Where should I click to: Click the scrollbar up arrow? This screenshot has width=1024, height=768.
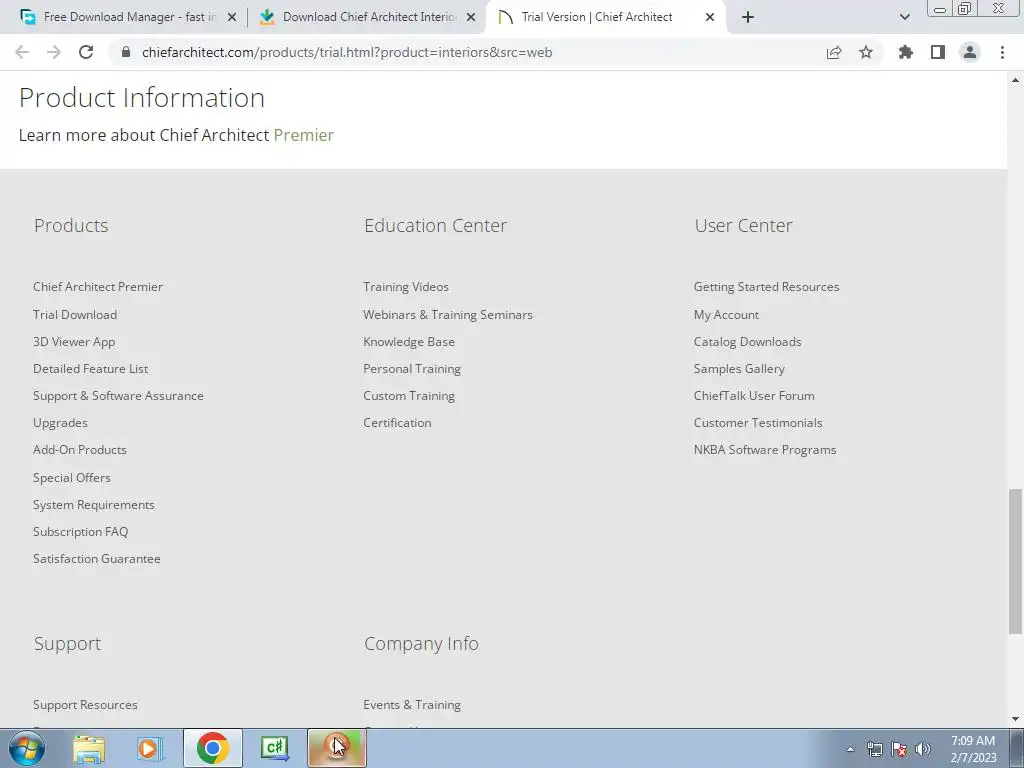pyautogui.click(x=1015, y=80)
